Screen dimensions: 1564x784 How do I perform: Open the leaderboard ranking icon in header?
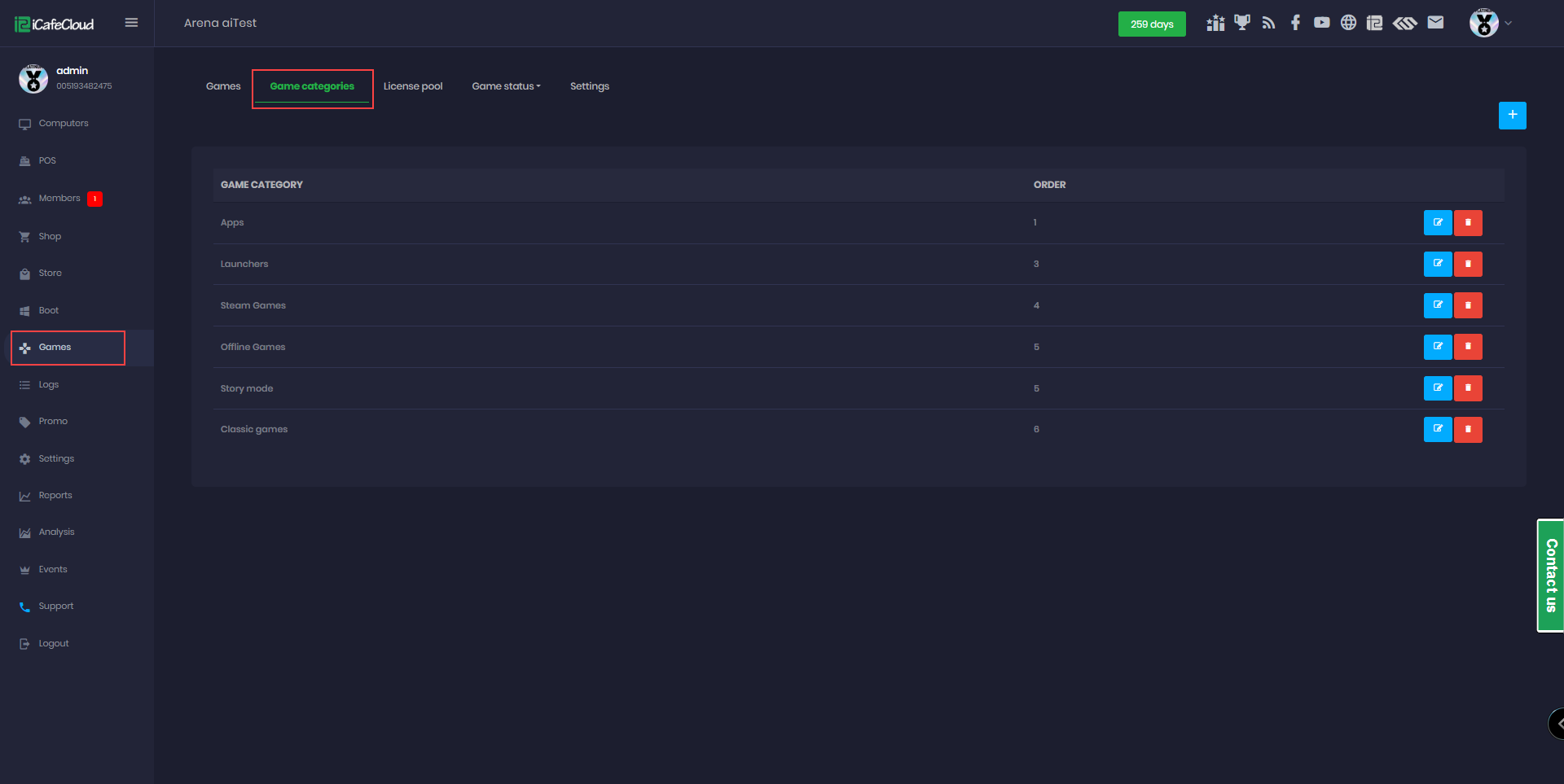click(x=1215, y=23)
